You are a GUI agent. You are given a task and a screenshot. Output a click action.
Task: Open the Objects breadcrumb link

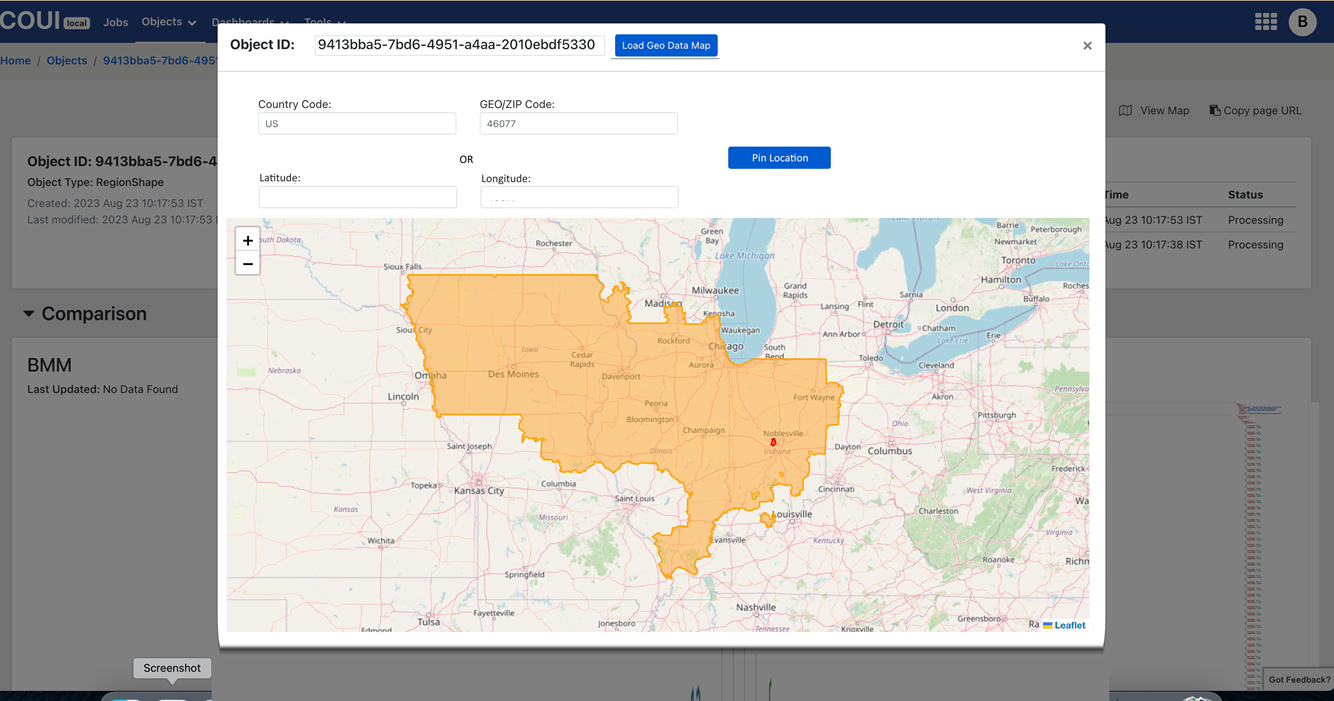click(67, 60)
